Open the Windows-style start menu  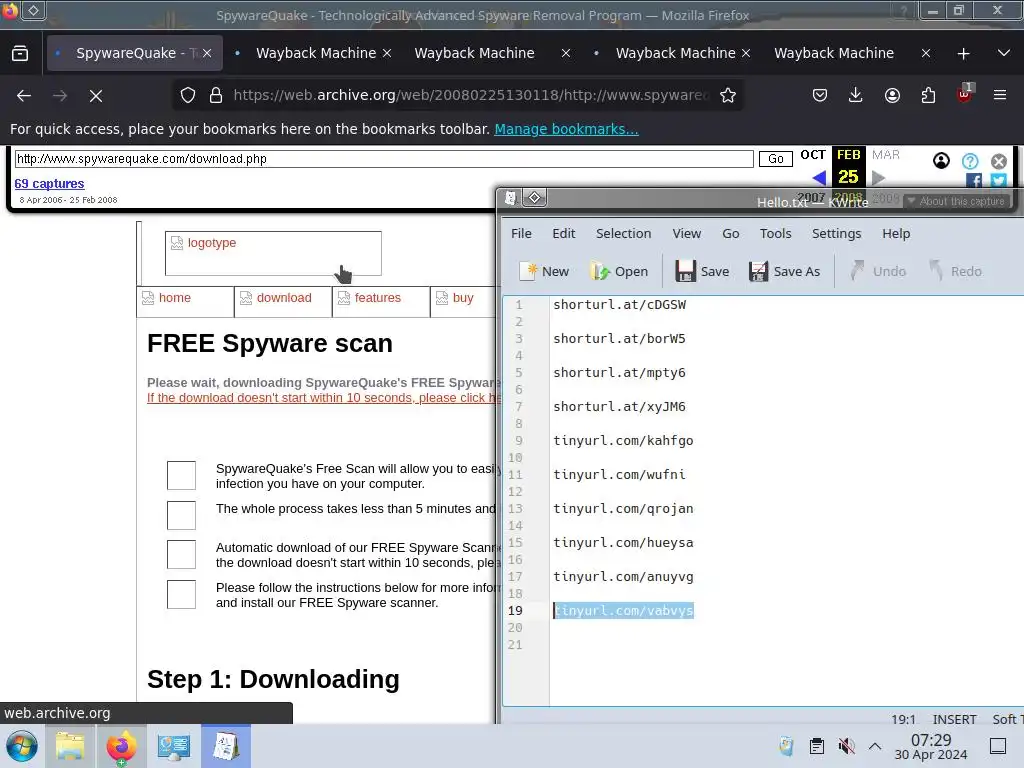pyautogui.click(x=22, y=746)
